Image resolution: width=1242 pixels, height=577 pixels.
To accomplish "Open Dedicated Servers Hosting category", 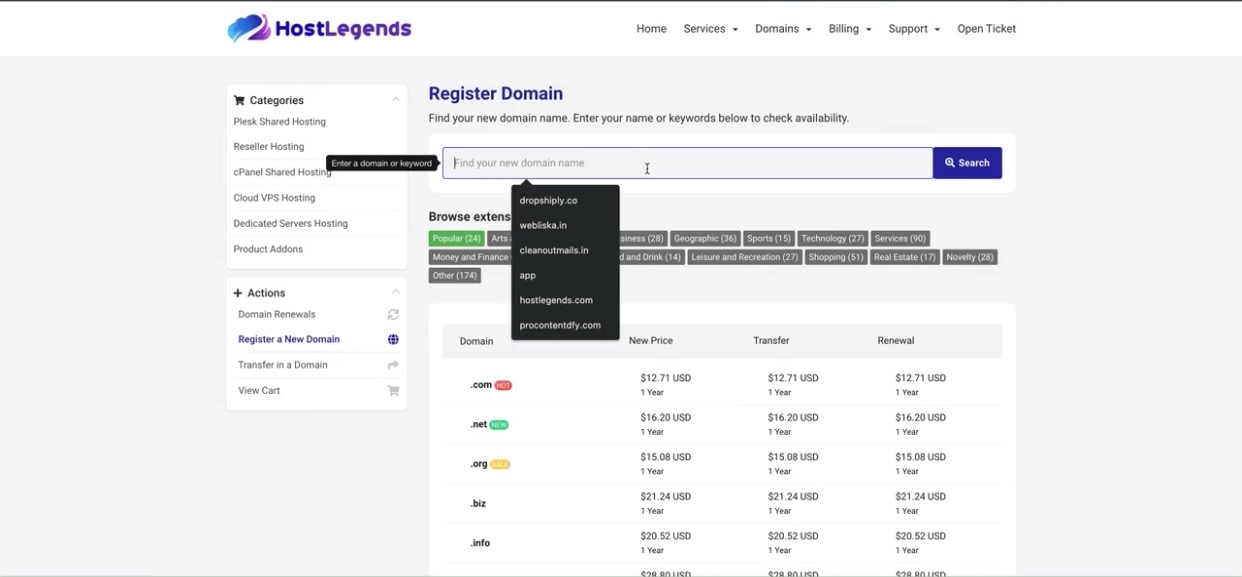I will pos(291,224).
